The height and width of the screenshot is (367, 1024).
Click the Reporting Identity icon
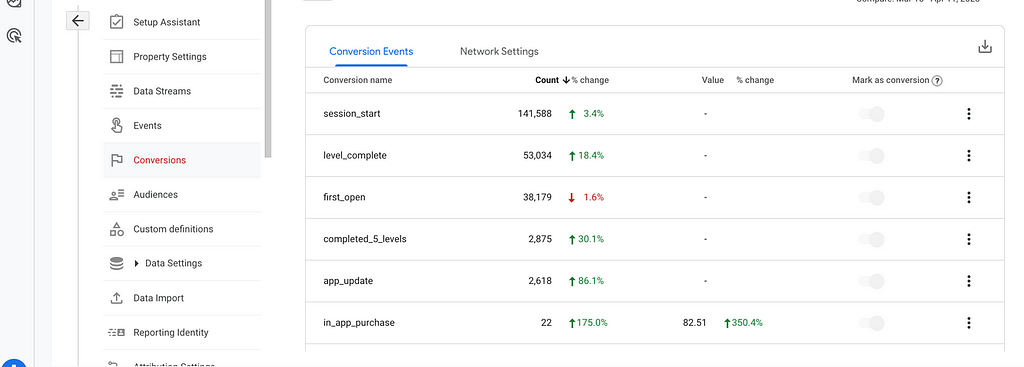pos(116,332)
